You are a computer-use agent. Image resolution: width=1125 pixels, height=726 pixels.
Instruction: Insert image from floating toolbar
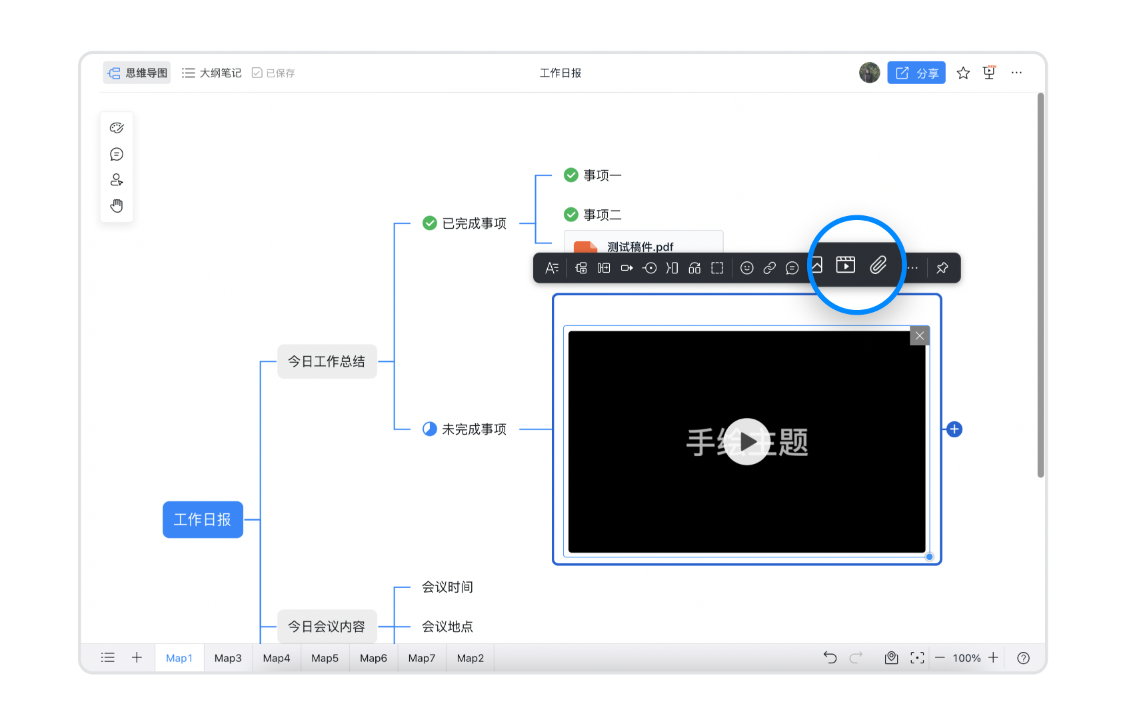(x=816, y=265)
